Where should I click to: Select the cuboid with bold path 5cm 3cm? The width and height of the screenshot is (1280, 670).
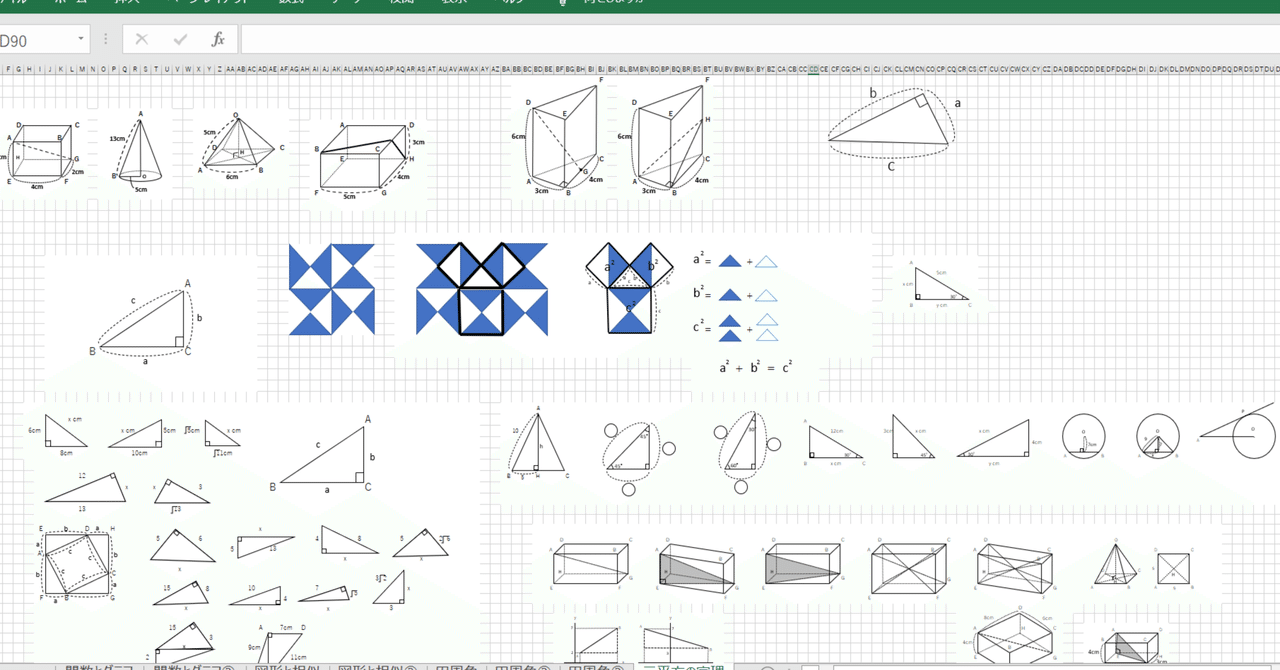pos(368,158)
